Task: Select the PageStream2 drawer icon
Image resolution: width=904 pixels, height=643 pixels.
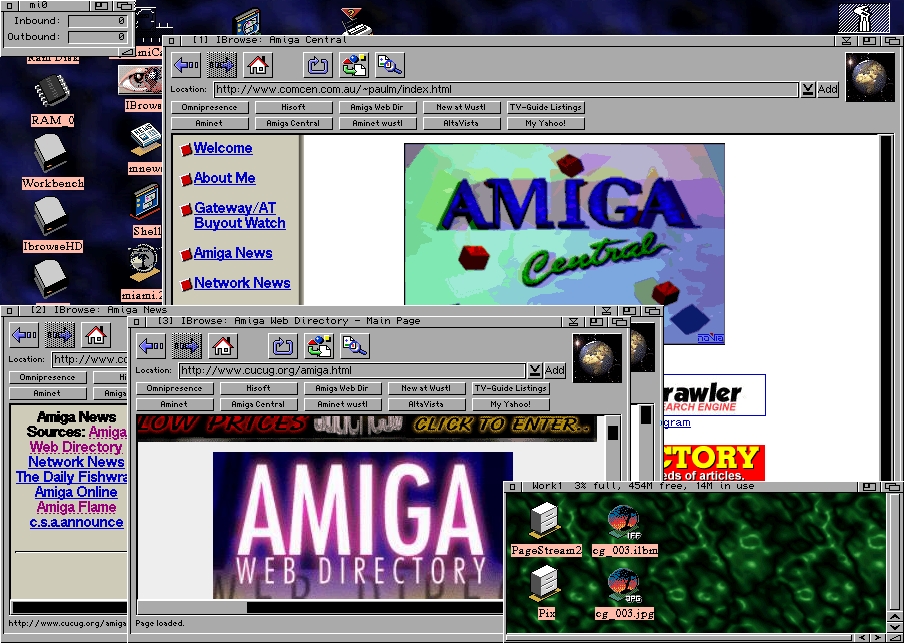Action: 545,522
